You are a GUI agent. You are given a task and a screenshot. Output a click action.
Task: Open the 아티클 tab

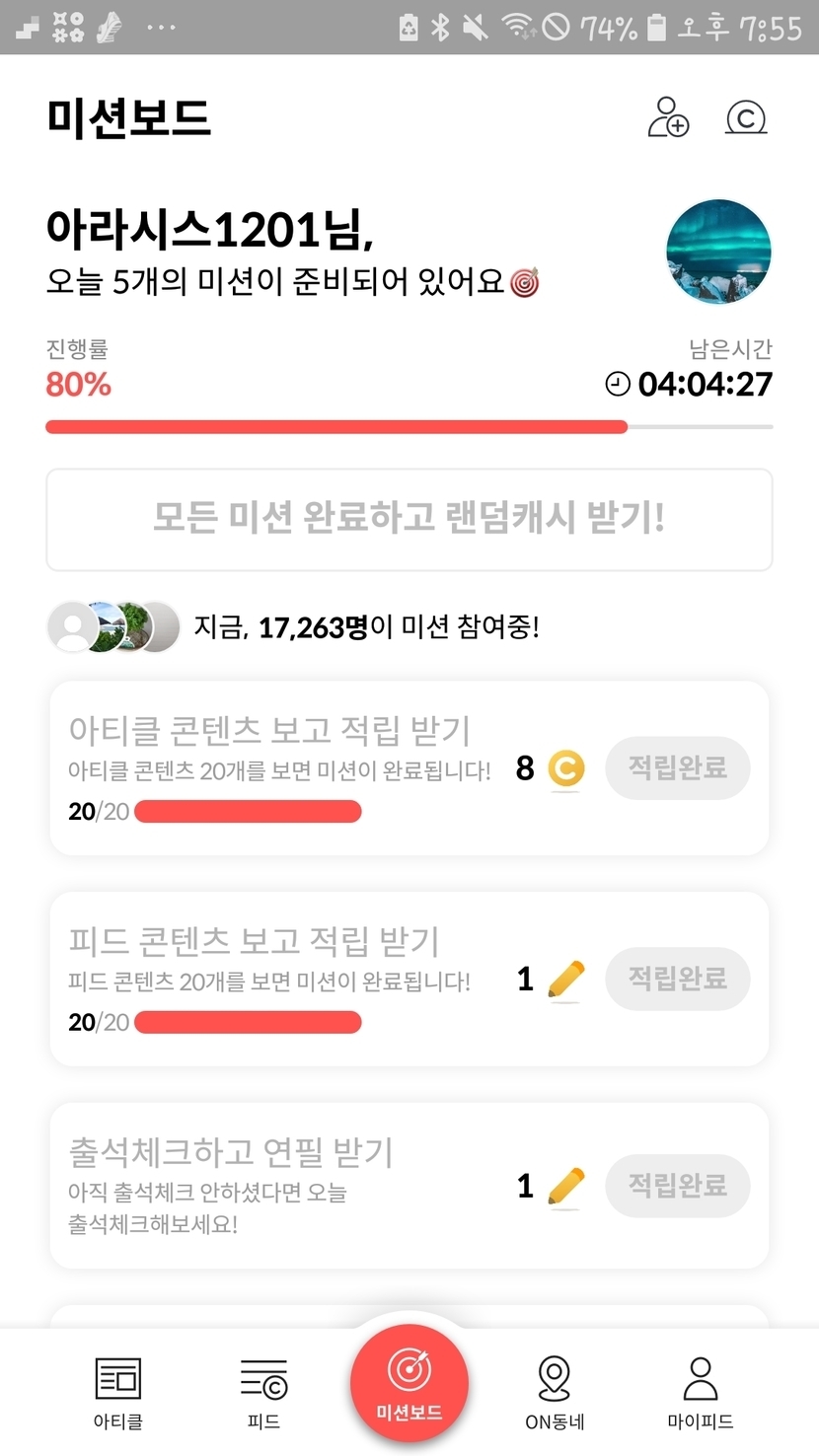[x=117, y=1392]
